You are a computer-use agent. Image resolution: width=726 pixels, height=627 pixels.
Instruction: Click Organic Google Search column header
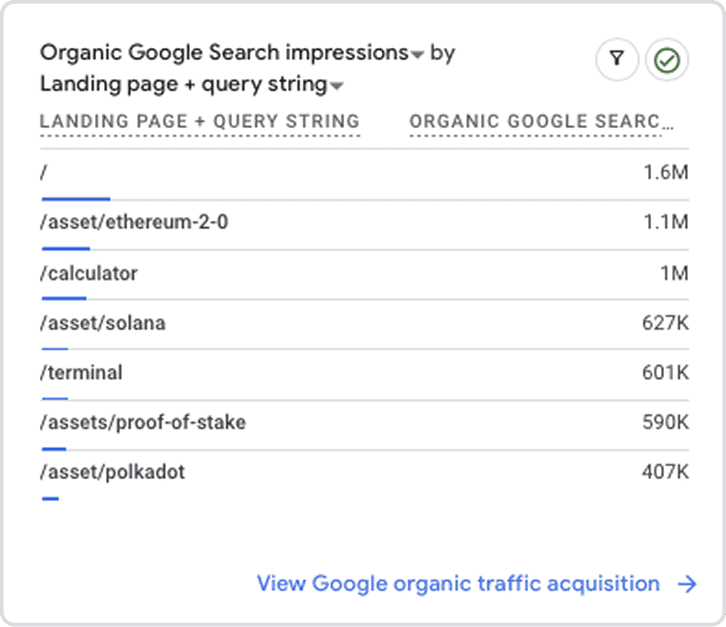(541, 122)
